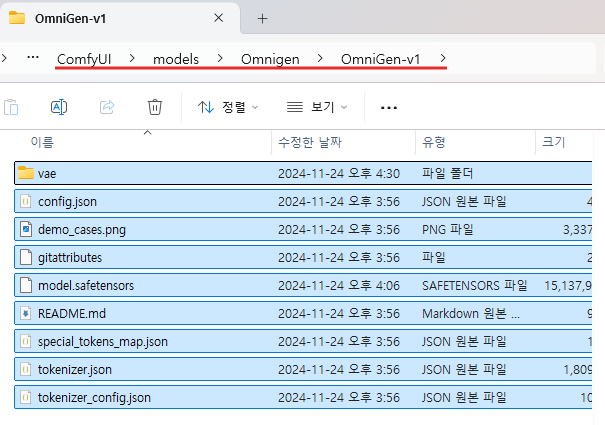
Task: Go to Omnigen in breadcrumb path
Action: pyautogui.click(x=270, y=59)
